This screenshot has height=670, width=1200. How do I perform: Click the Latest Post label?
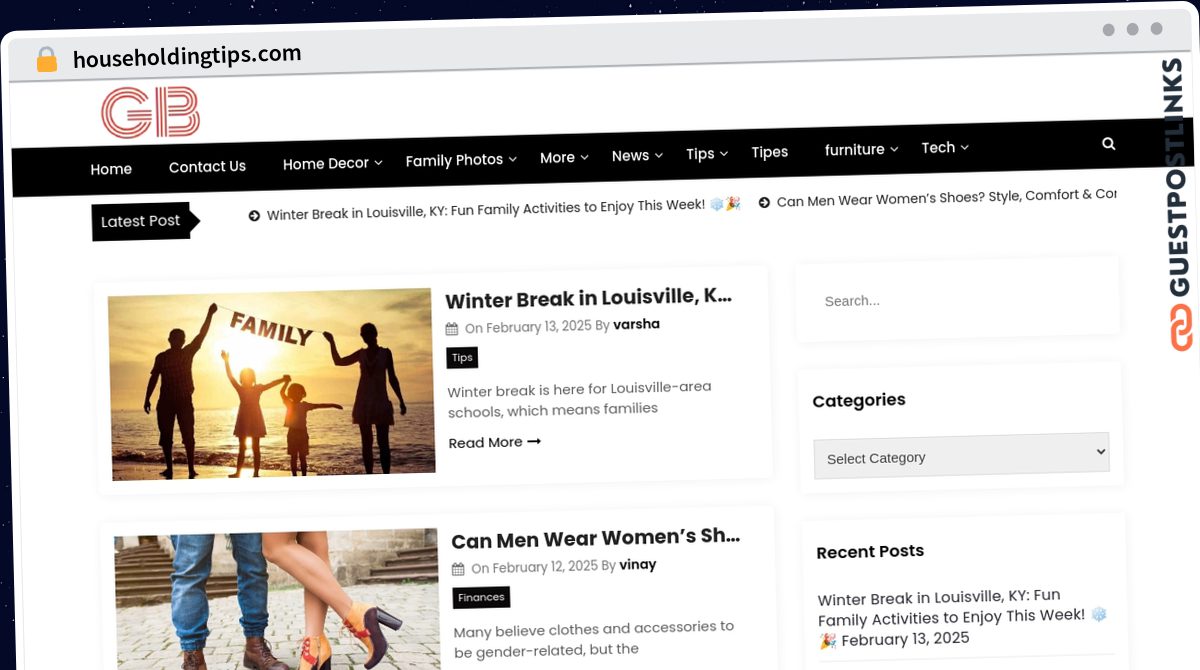[x=141, y=221]
